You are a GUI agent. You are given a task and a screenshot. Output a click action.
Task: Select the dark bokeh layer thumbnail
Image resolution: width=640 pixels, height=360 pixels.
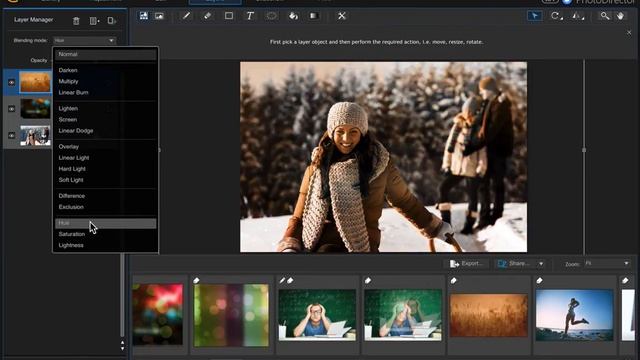tap(36, 108)
